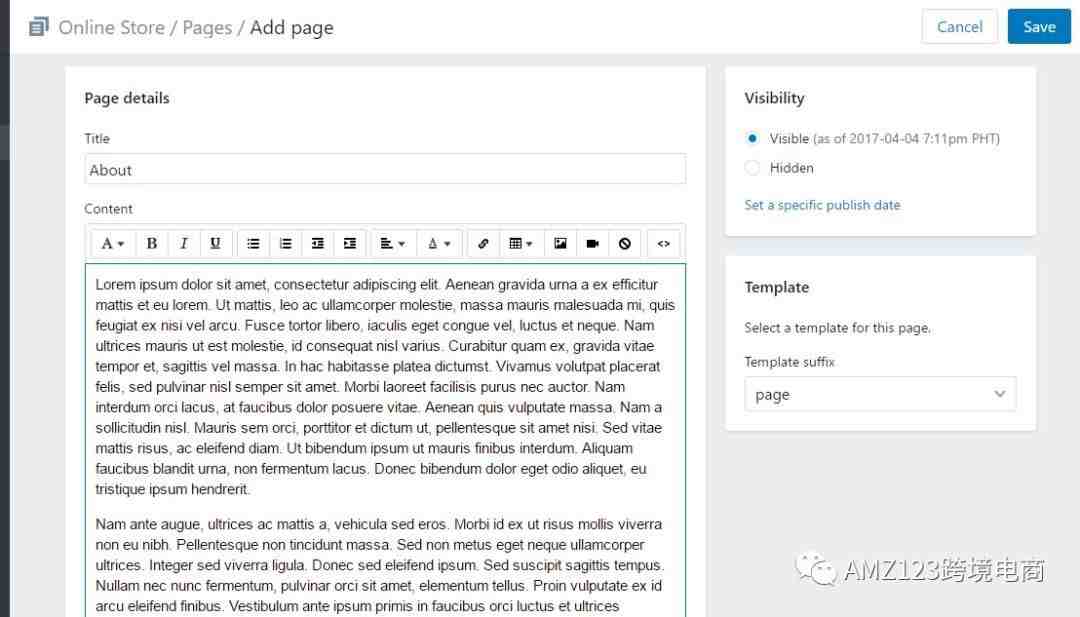
Task: Apply underline formatting
Action: tap(215, 244)
